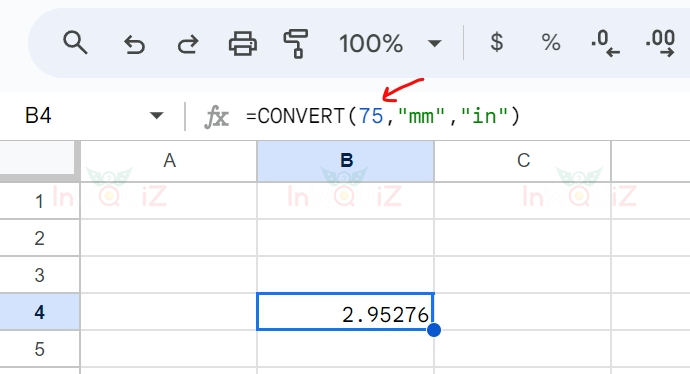Select empty cell B1

345,201
